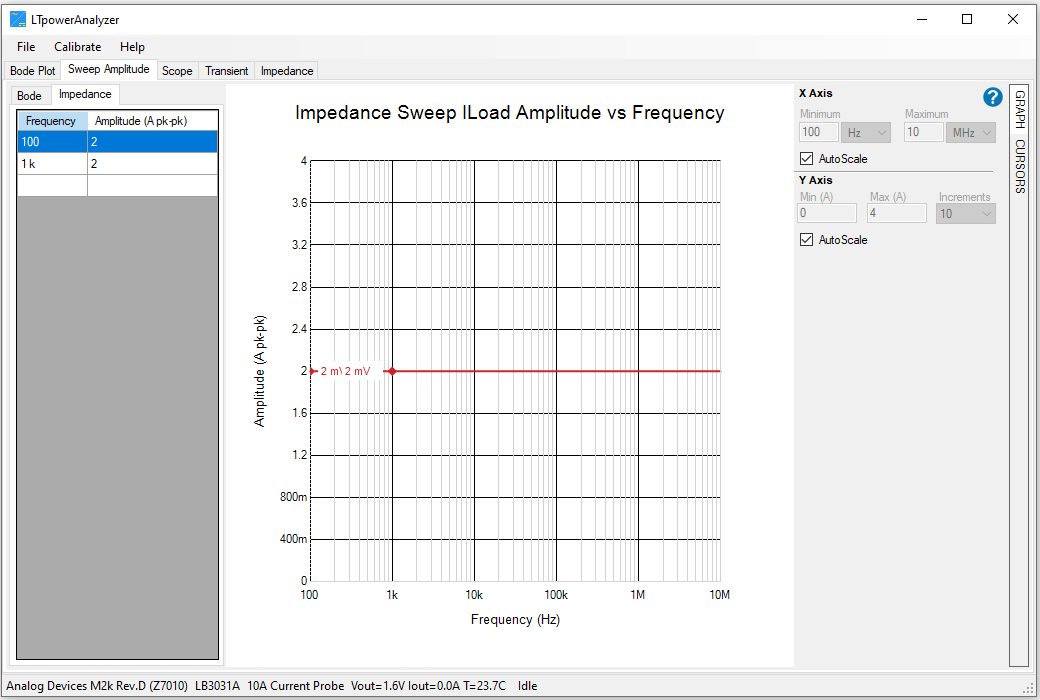Viewport: 1040px width, 700px height.
Task: Select the Transient tab
Action: click(226, 70)
